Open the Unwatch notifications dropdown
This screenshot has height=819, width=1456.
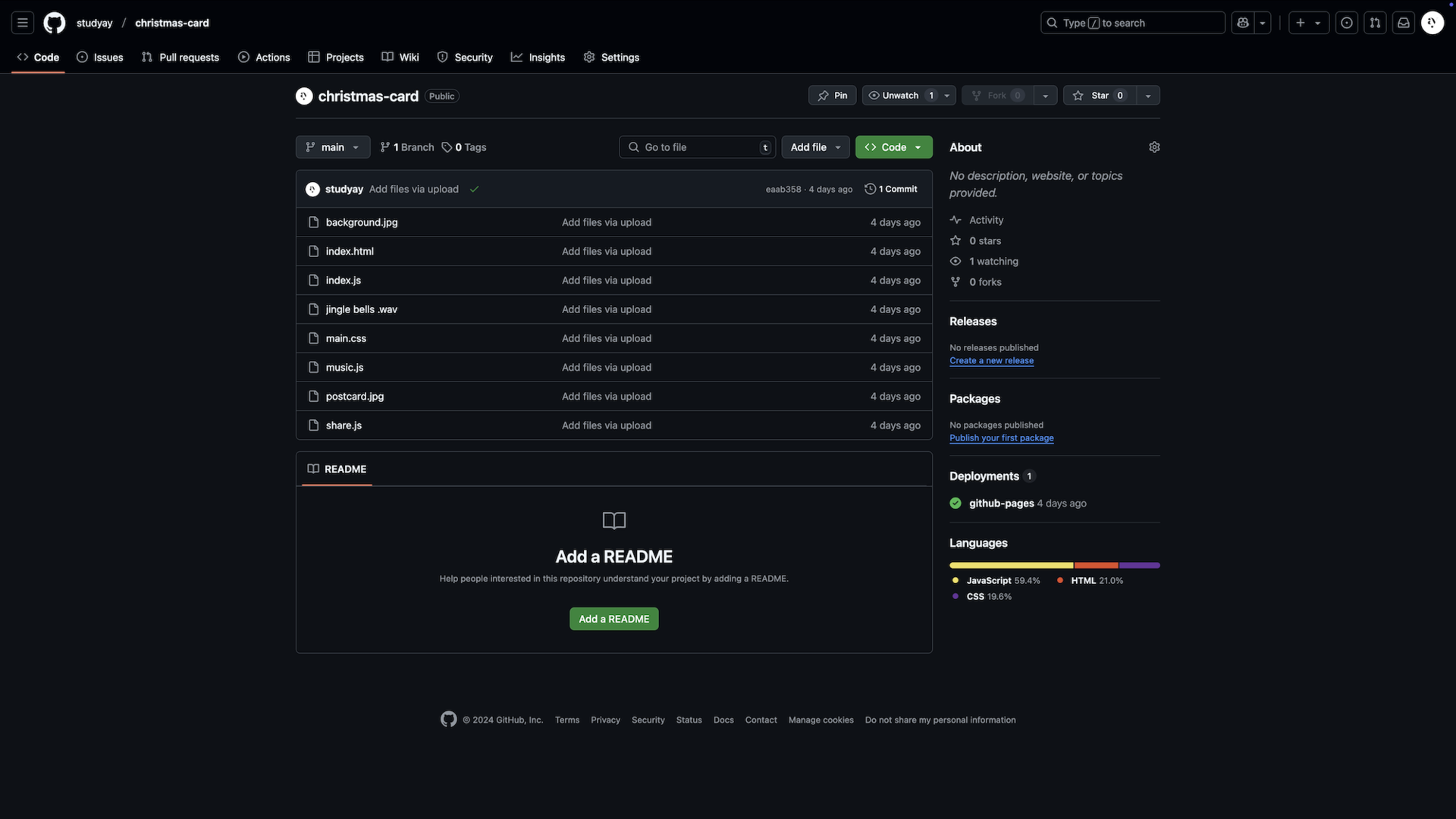(908, 96)
